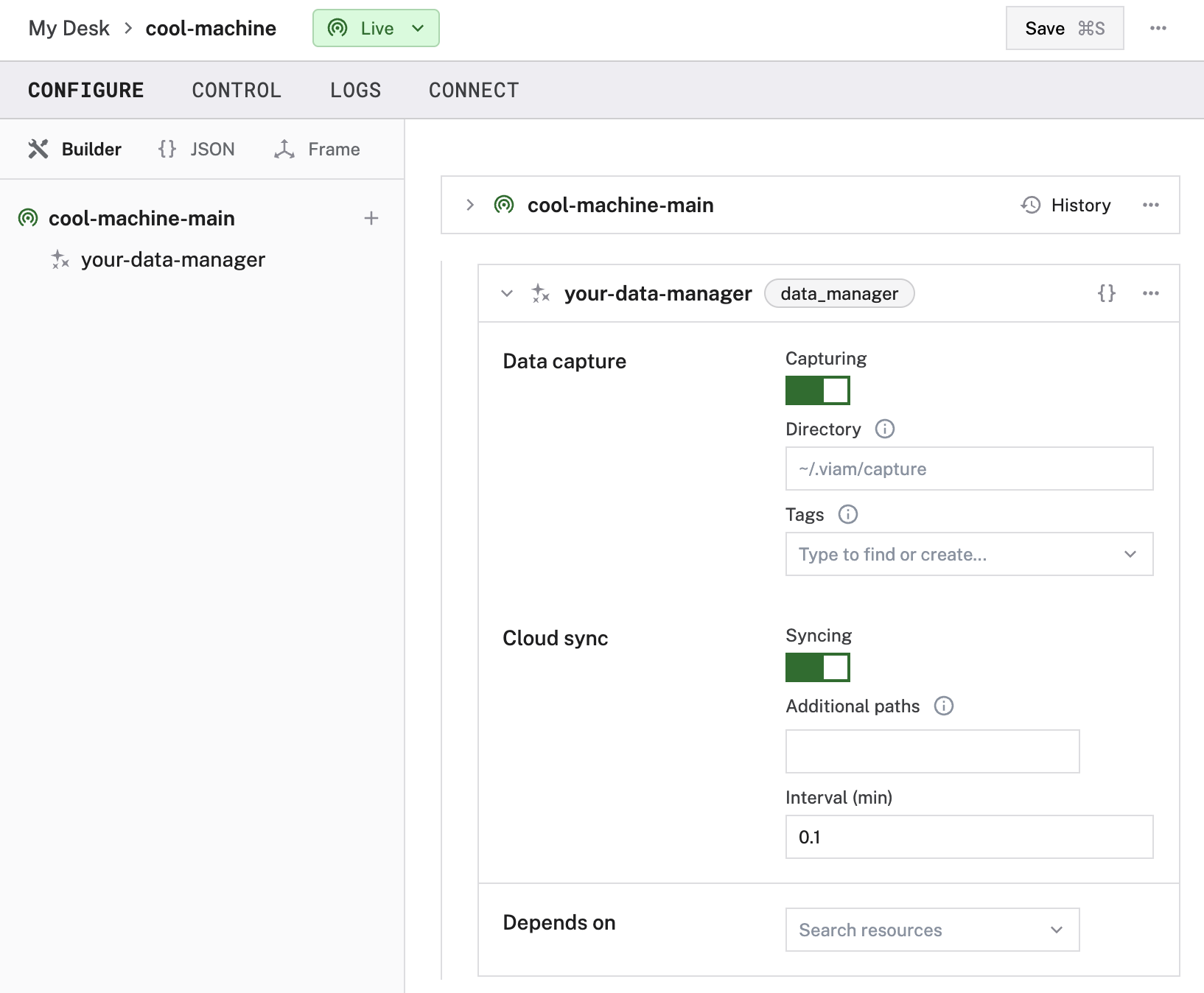
Task: Click the plus icon beside cool-machine-main
Action: click(371, 218)
